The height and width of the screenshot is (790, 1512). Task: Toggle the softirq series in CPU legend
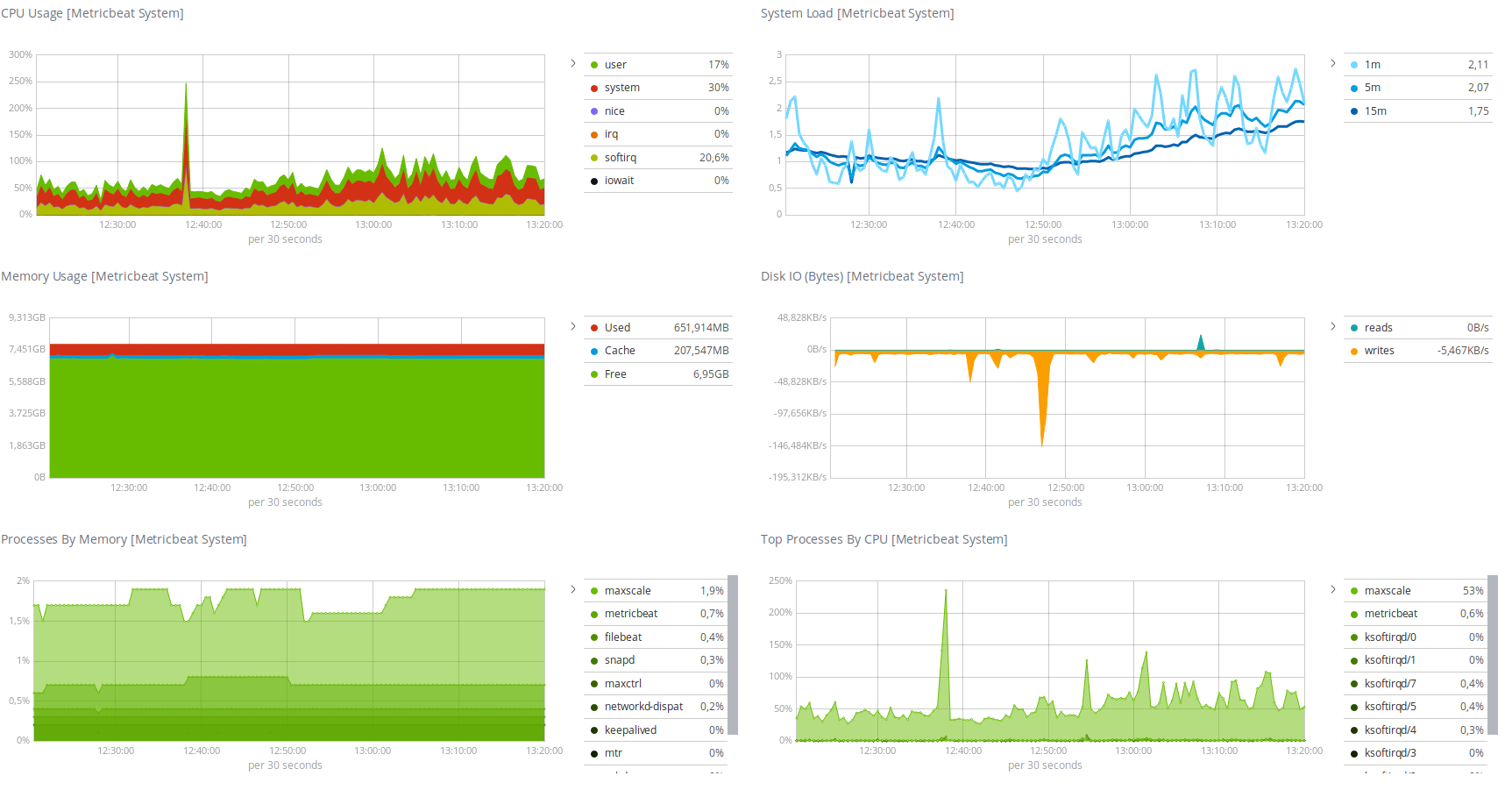620,158
